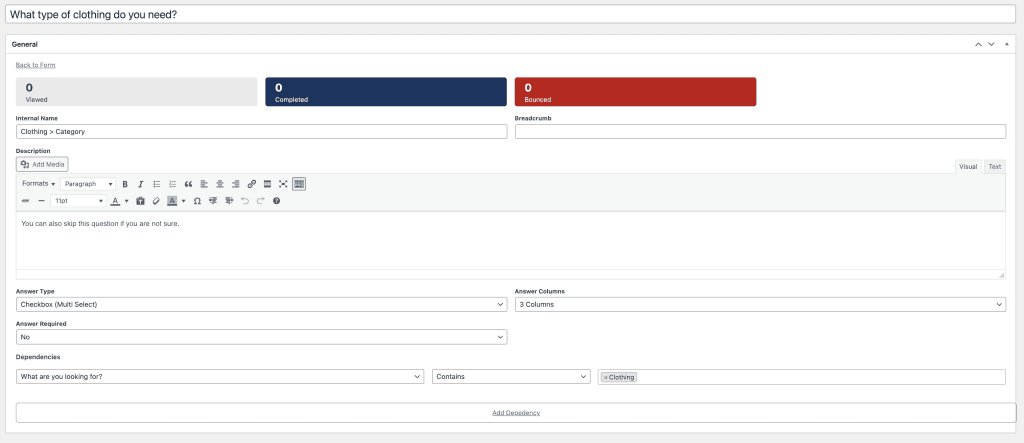Apply the background color
Viewport: 1024px width, 443px height.
pyautogui.click(x=172, y=201)
